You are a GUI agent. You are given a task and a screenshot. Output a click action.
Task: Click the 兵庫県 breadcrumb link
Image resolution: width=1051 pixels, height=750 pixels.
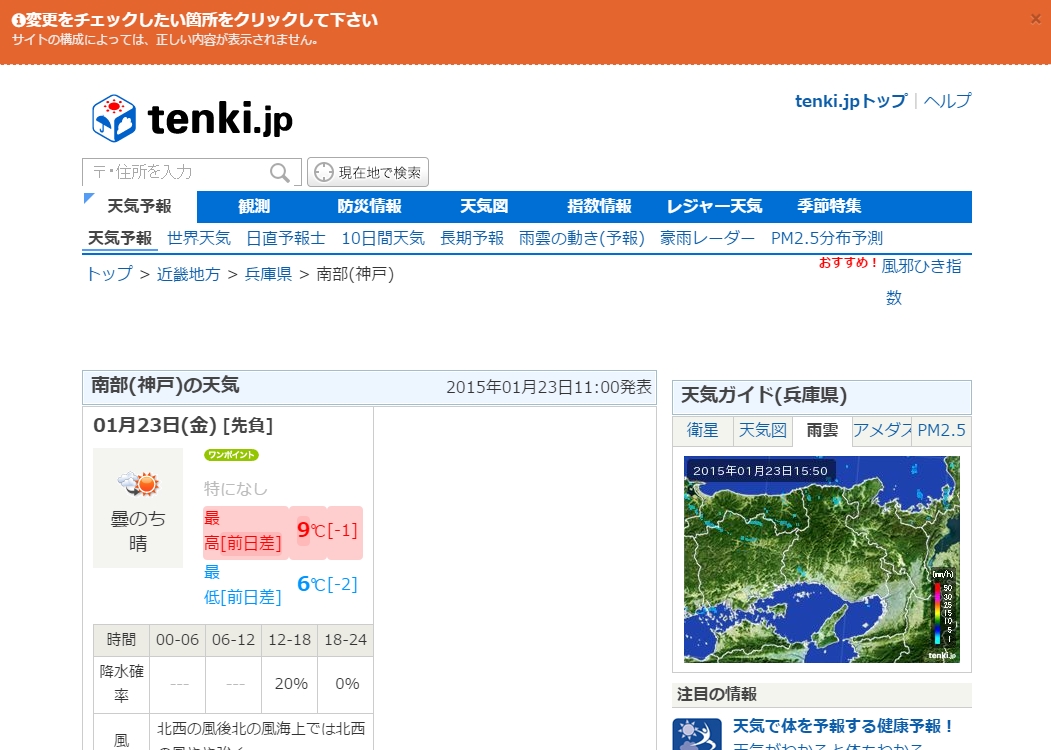point(268,274)
